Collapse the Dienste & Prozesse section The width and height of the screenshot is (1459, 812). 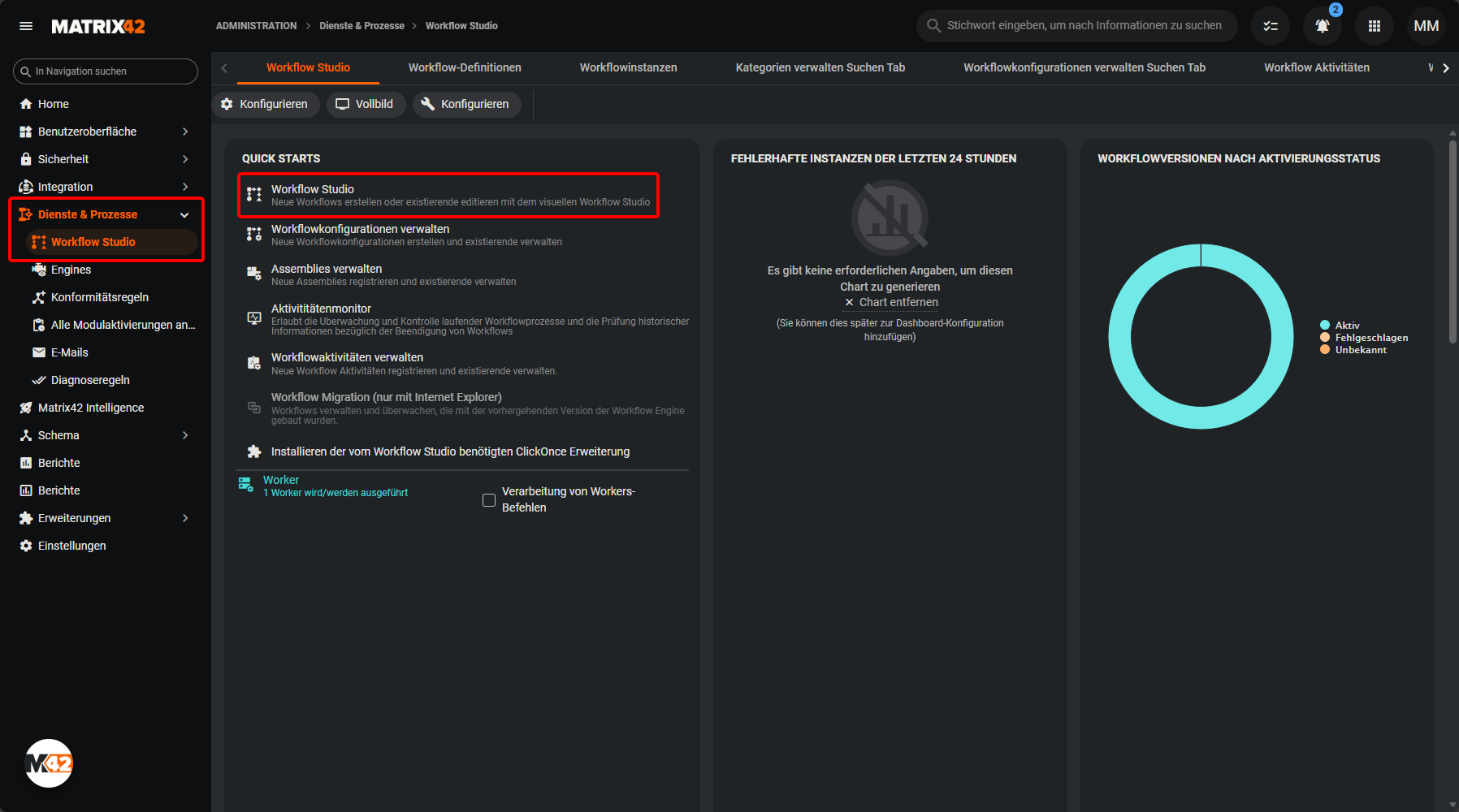point(184,214)
